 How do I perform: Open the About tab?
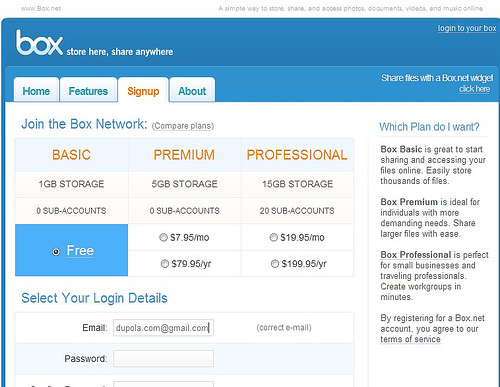[x=192, y=90]
